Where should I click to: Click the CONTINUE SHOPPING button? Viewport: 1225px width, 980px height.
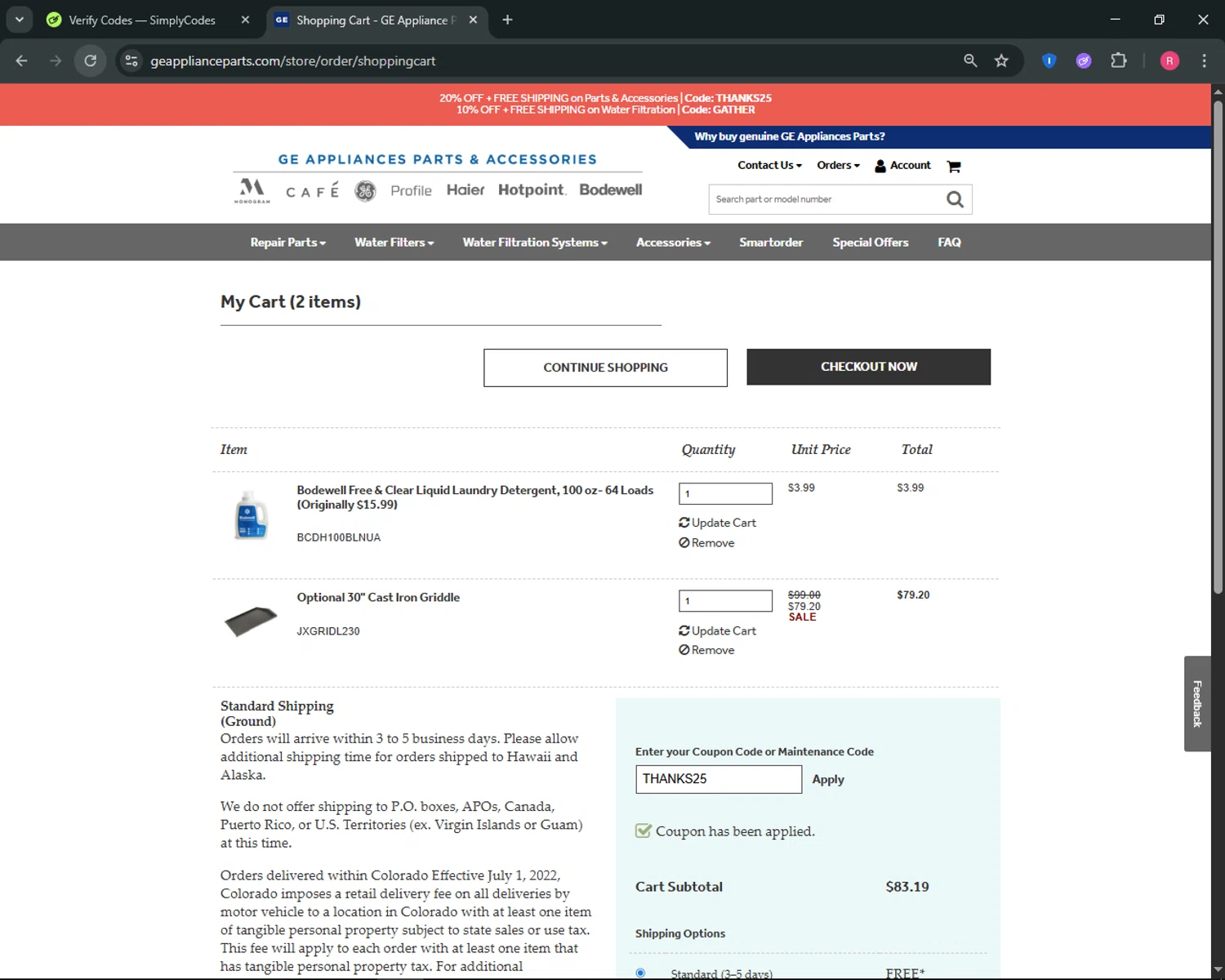tap(605, 367)
